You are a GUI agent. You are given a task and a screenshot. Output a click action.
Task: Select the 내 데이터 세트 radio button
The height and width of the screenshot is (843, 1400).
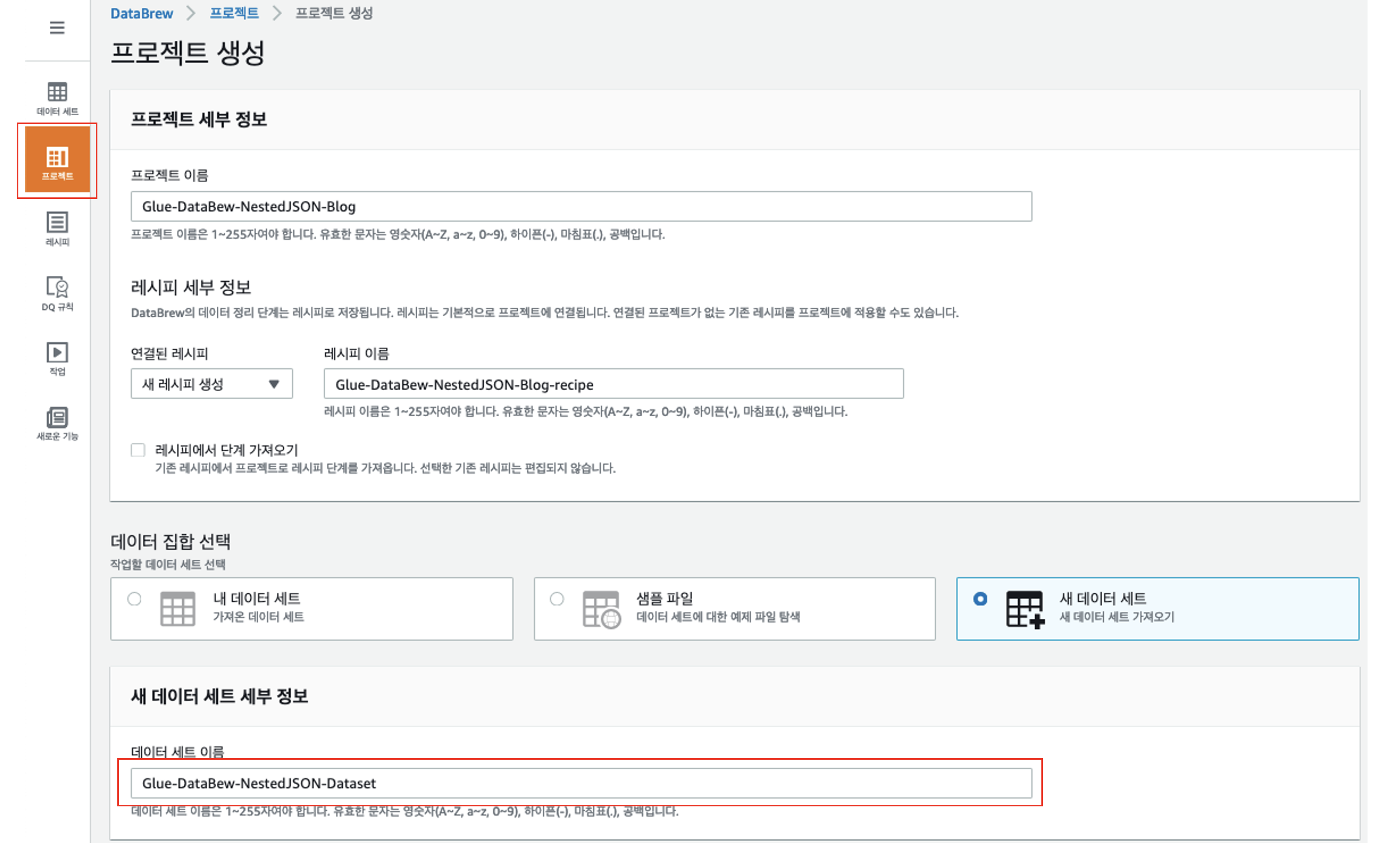[135, 598]
